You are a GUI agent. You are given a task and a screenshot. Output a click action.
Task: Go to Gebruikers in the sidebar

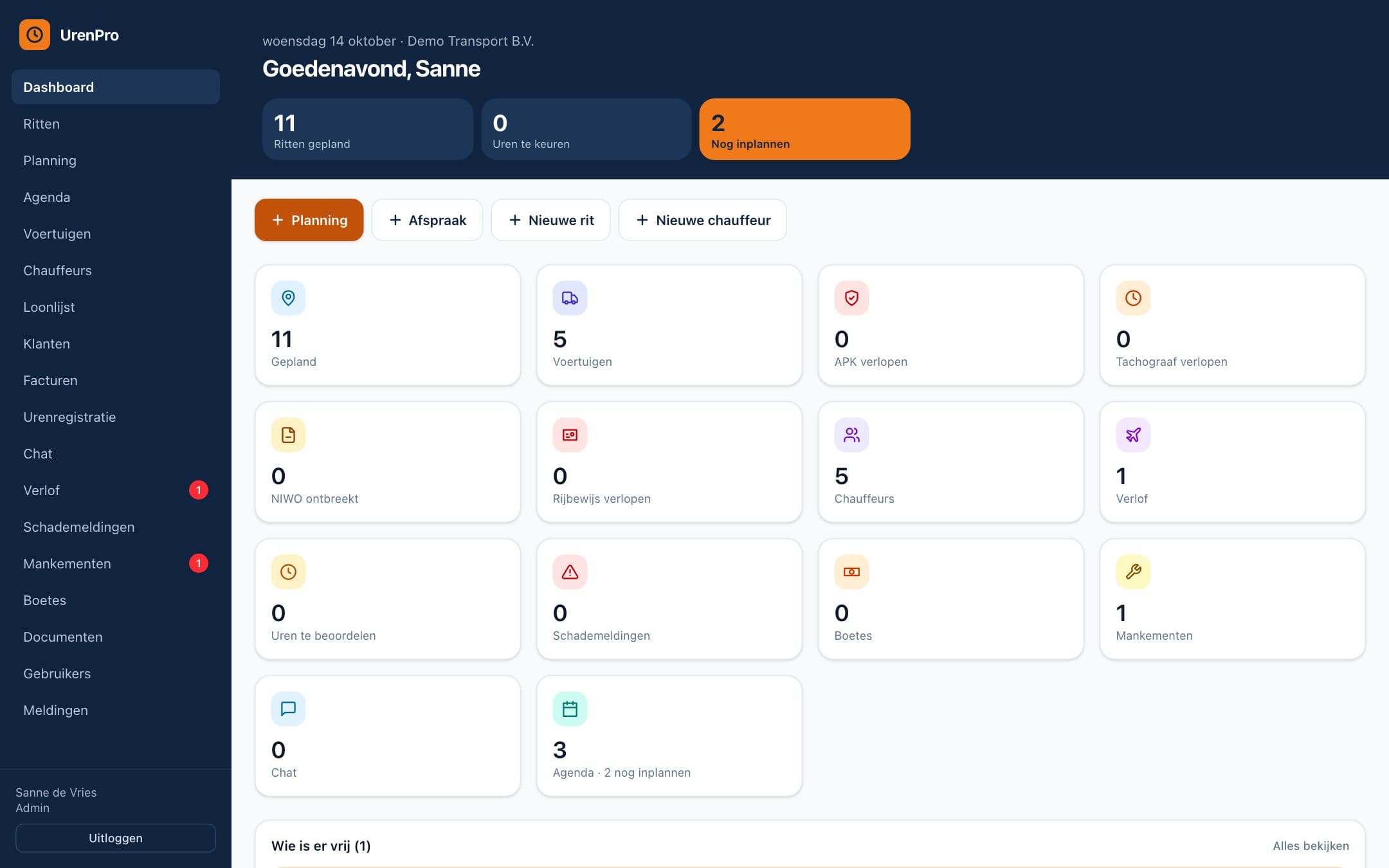(x=116, y=673)
